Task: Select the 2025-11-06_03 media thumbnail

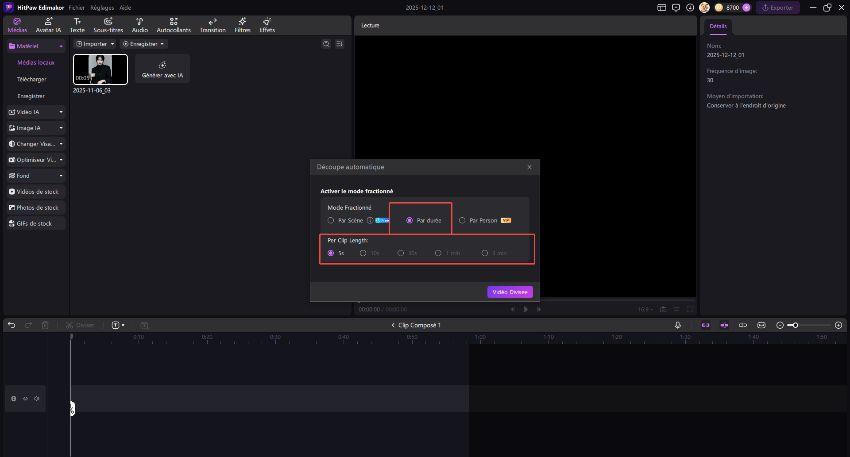Action: click(x=100, y=69)
